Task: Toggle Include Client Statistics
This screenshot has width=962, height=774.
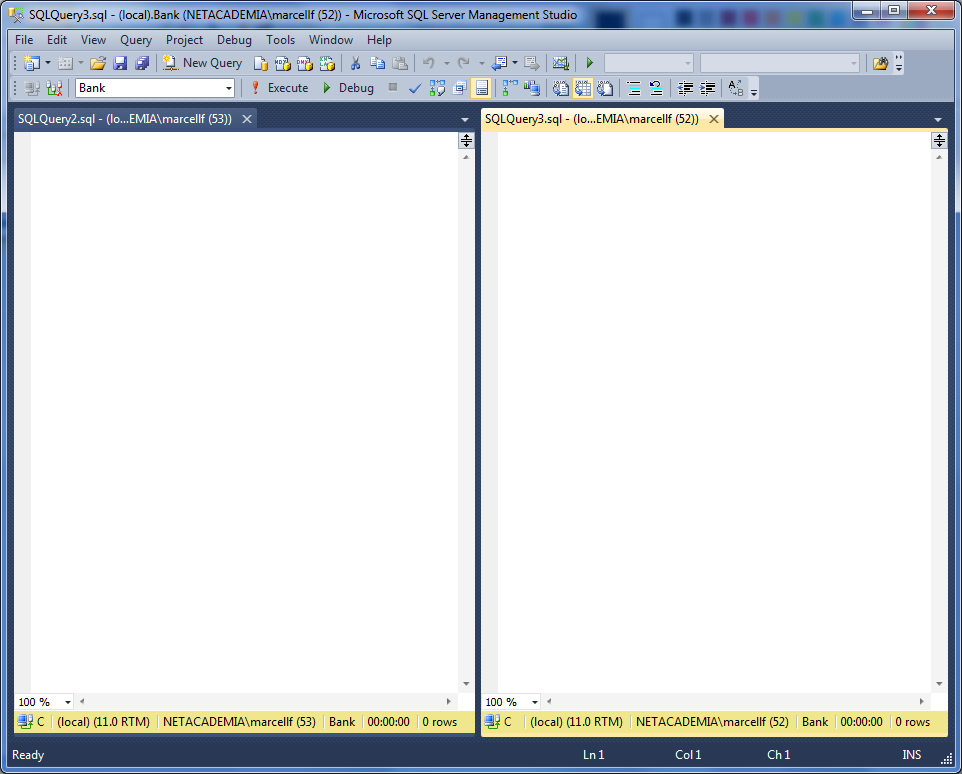Action: [532, 88]
